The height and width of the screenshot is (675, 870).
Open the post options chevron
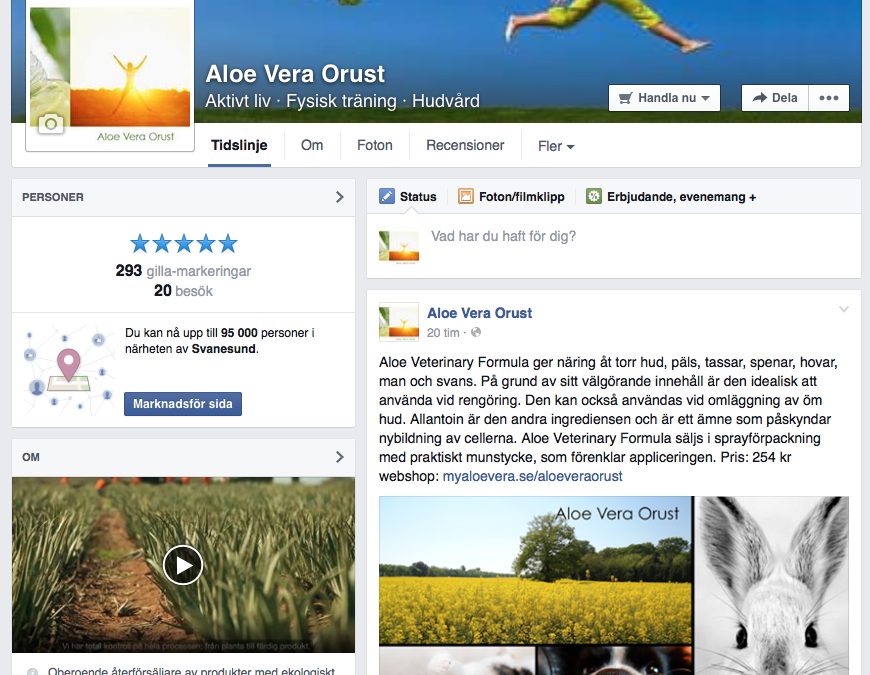pyautogui.click(x=844, y=309)
